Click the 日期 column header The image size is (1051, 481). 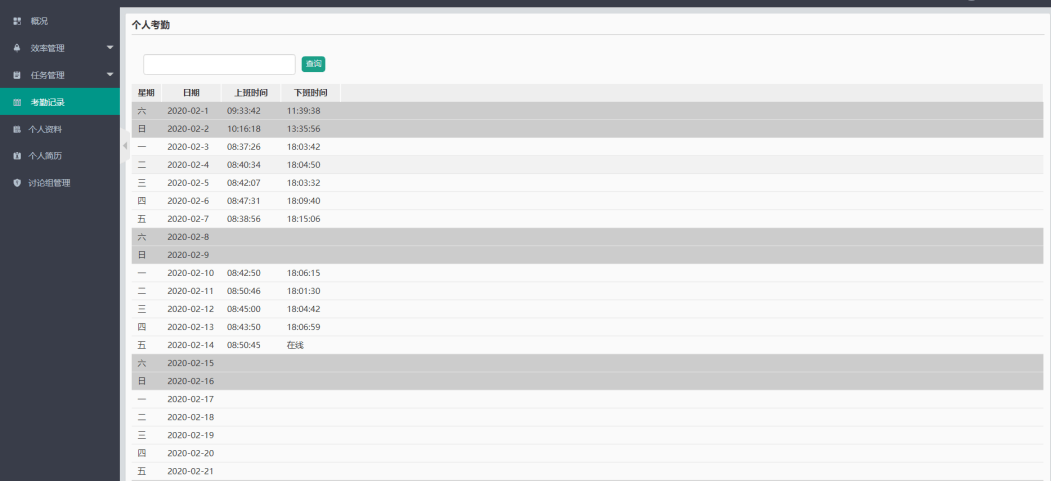point(190,93)
